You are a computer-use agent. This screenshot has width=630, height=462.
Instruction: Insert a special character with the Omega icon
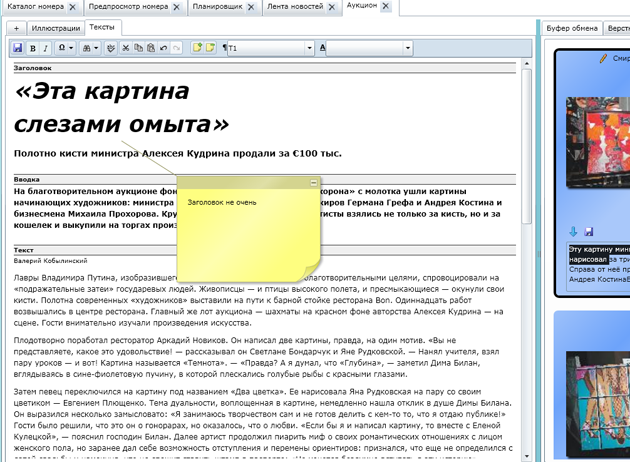pyautogui.click(x=62, y=48)
